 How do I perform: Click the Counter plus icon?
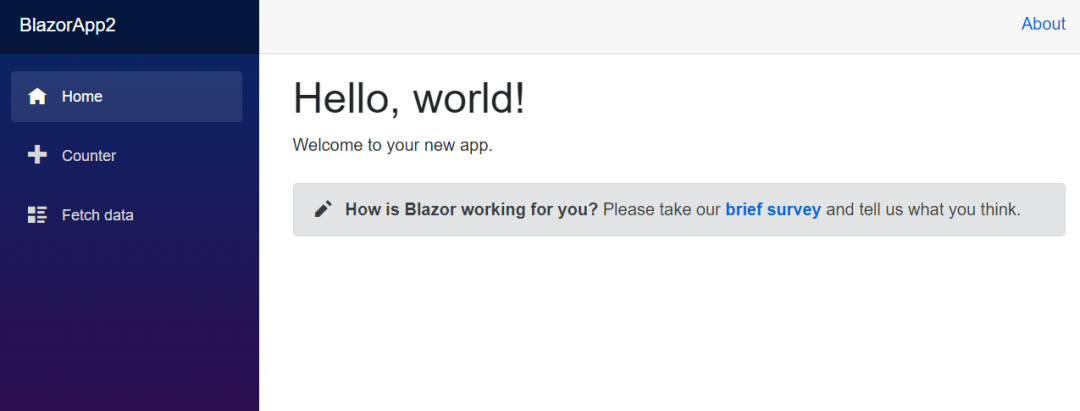(x=37, y=156)
